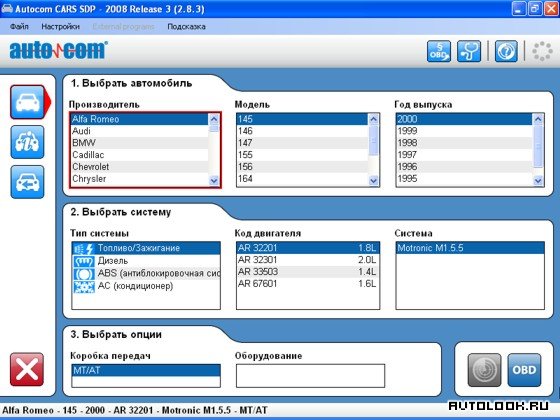Select Топливо/Зажигание system type
Image resolution: width=560 pixels, height=420 pixels.
[x=146, y=248]
